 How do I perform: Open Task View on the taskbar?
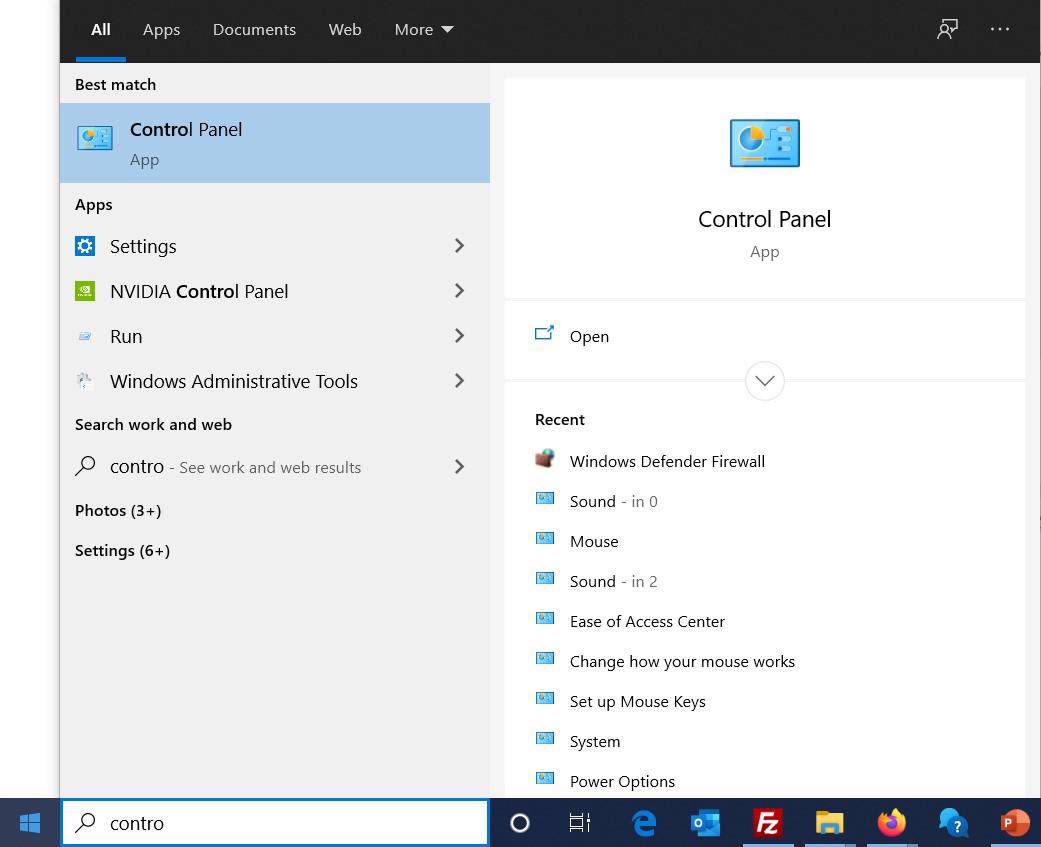(x=580, y=823)
